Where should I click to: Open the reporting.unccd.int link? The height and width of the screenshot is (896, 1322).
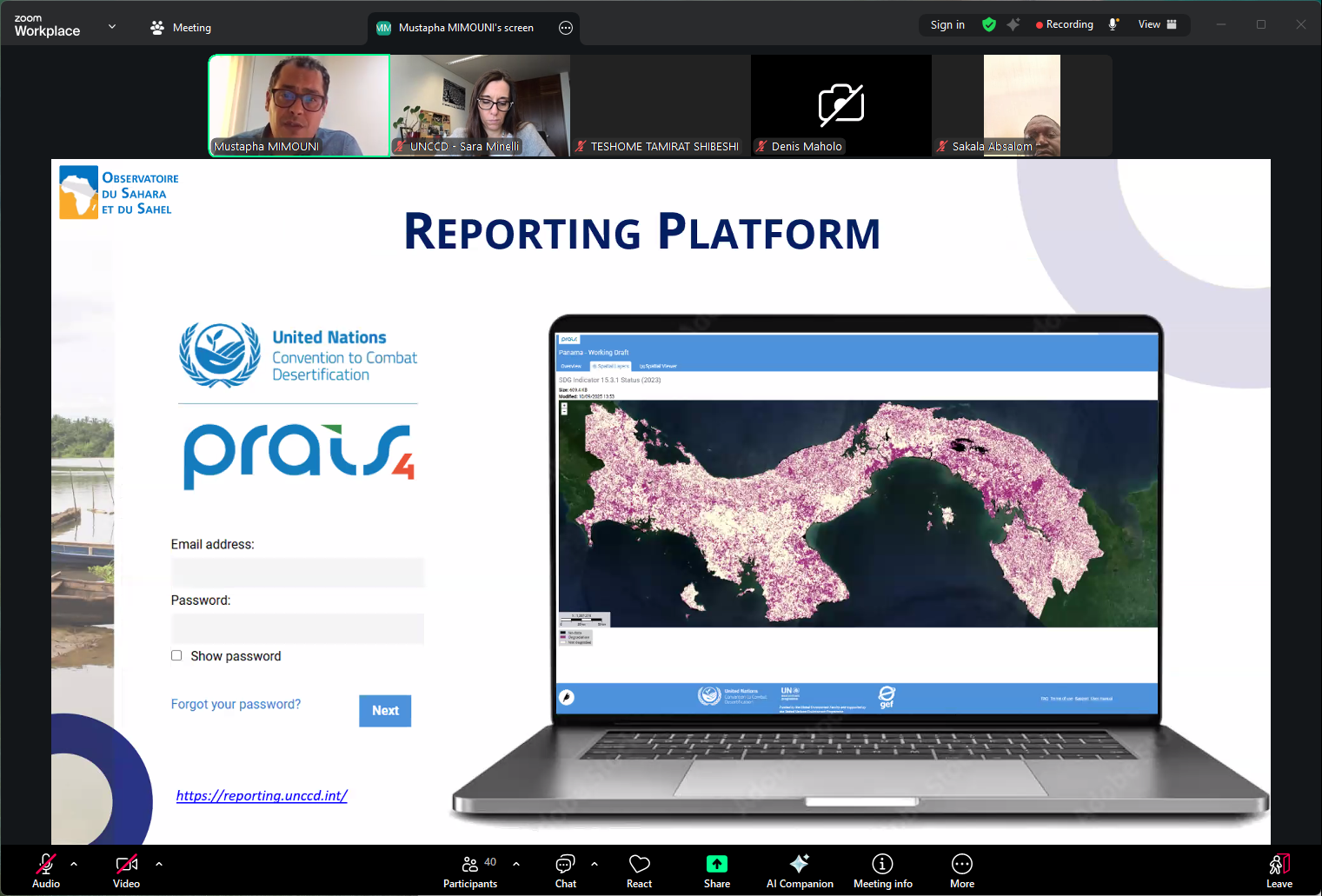point(261,795)
